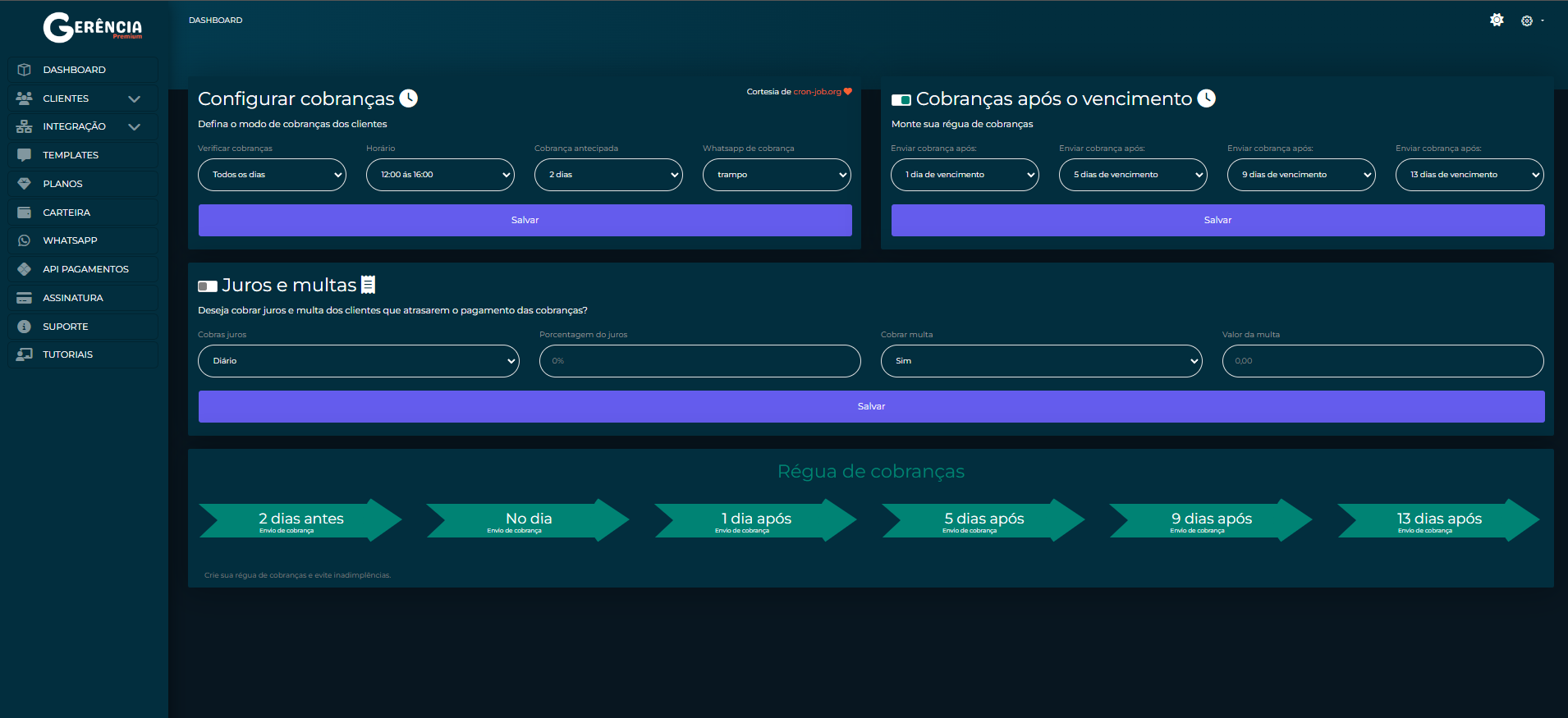Viewport: 1568px width, 718px height.
Task: Toggle Cobranças após o vencimento switch
Action: (x=901, y=100)
